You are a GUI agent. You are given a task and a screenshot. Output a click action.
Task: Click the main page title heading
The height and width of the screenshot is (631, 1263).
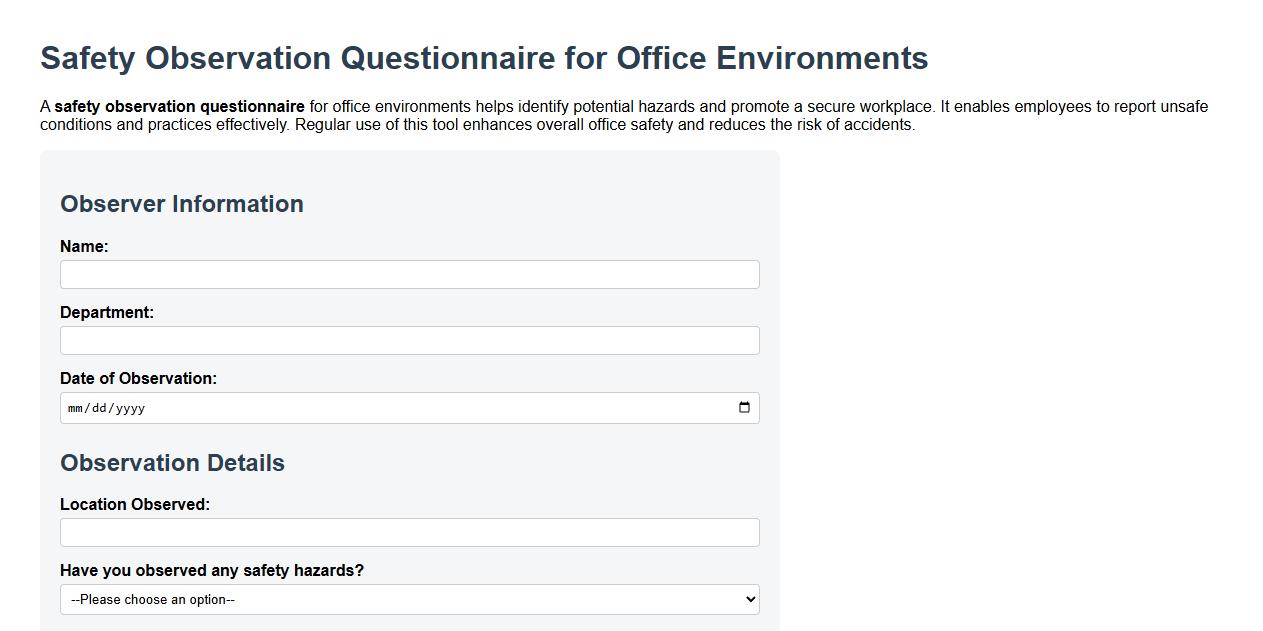coord(483,58)
